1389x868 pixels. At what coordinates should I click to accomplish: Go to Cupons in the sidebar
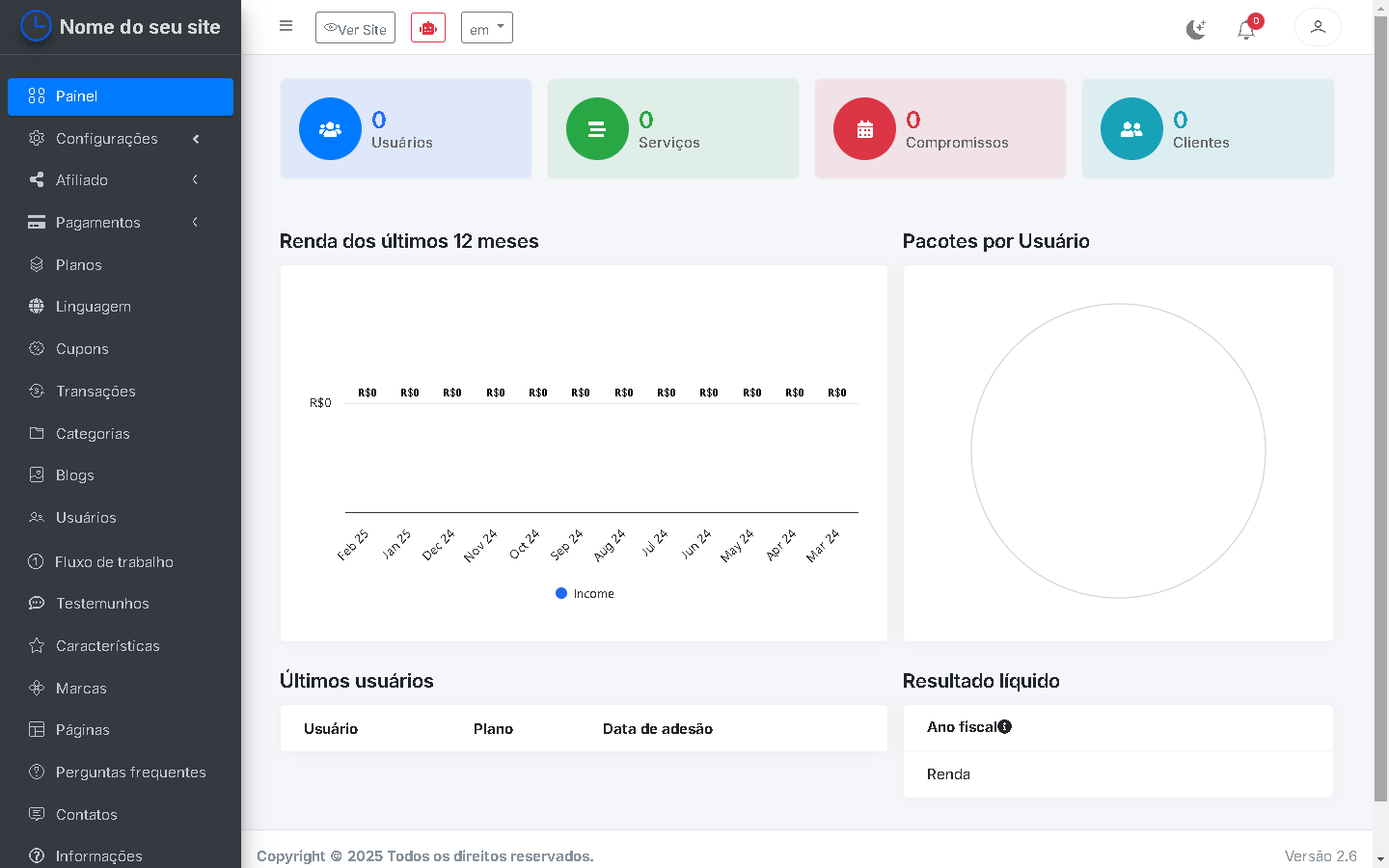[82, 349]
